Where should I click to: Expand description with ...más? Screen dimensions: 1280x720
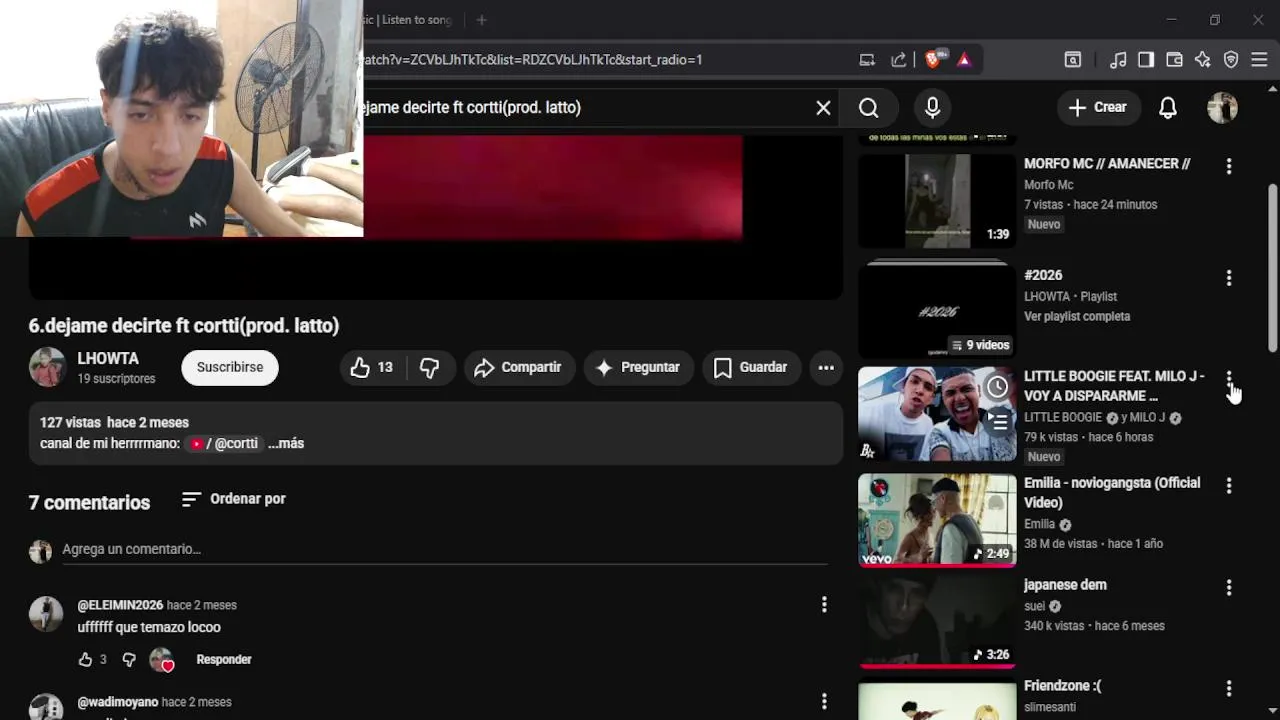[286, 444]
